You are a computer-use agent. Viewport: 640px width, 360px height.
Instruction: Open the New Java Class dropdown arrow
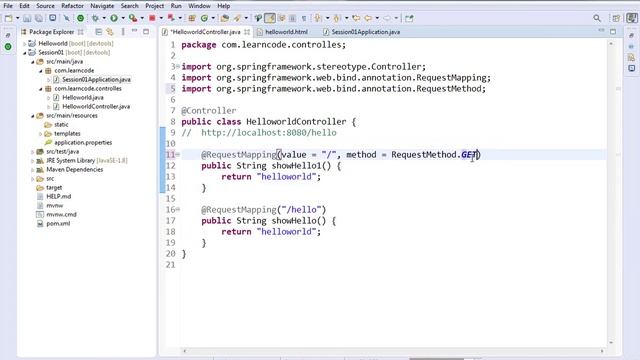pos(213,18)
